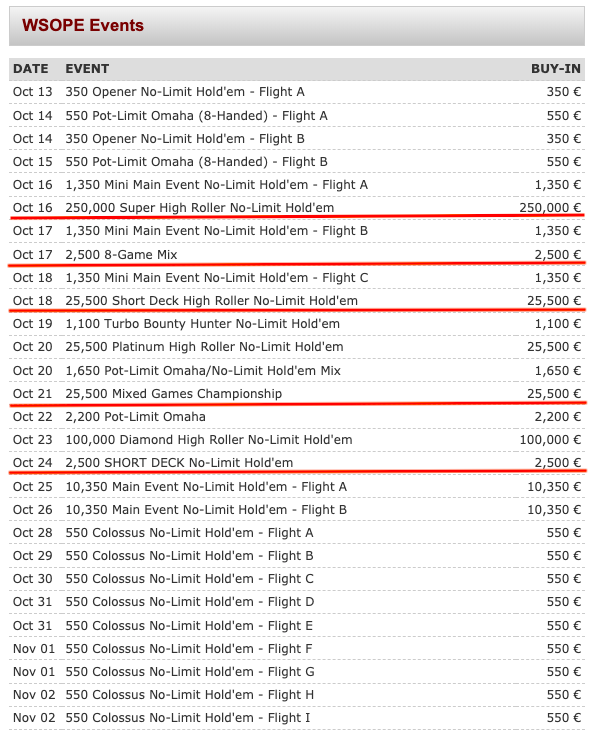
Task: Select 100,000 Diamond High Roller event
Action: 209,439
